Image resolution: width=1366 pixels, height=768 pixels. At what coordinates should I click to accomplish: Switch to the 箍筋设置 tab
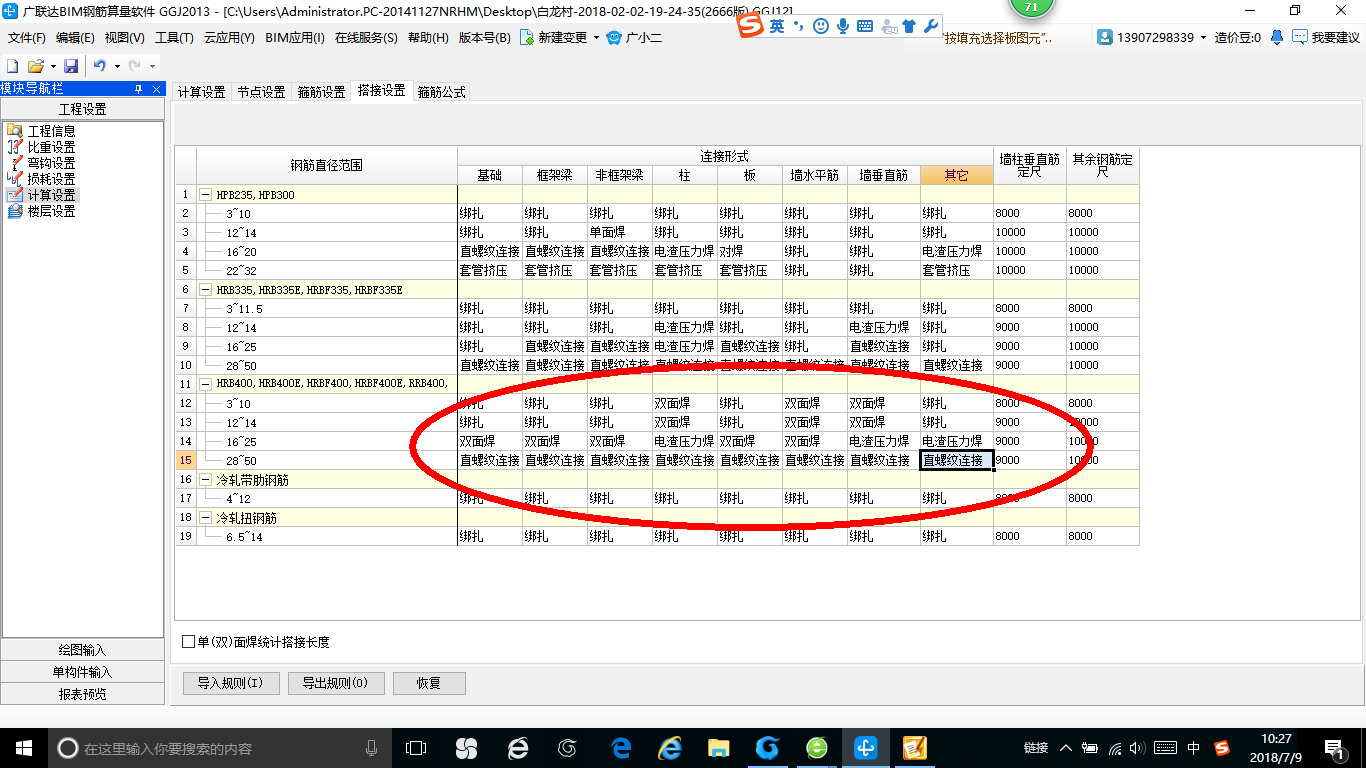(321, 92)
